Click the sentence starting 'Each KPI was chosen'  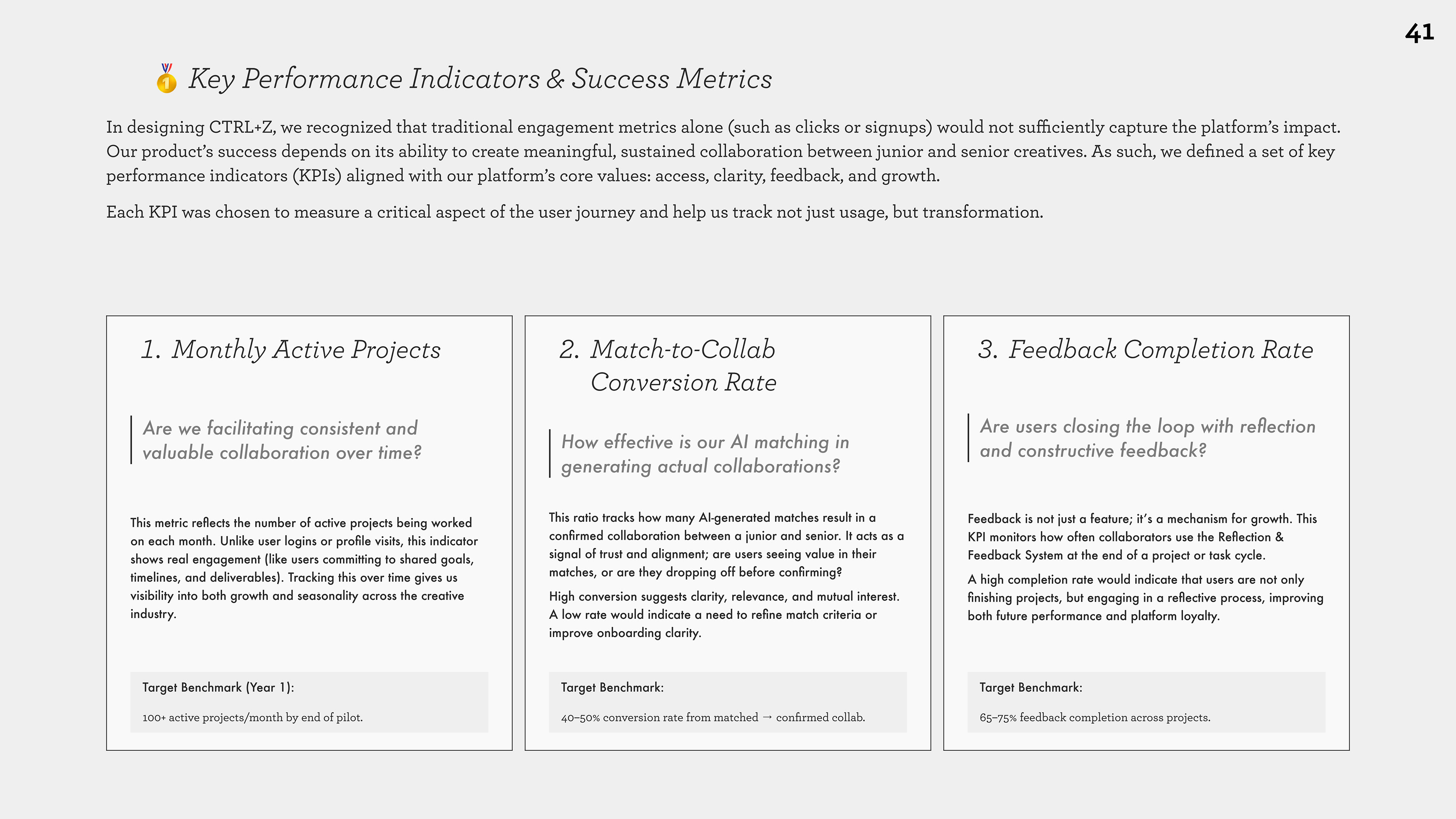(x=574, y=212)
